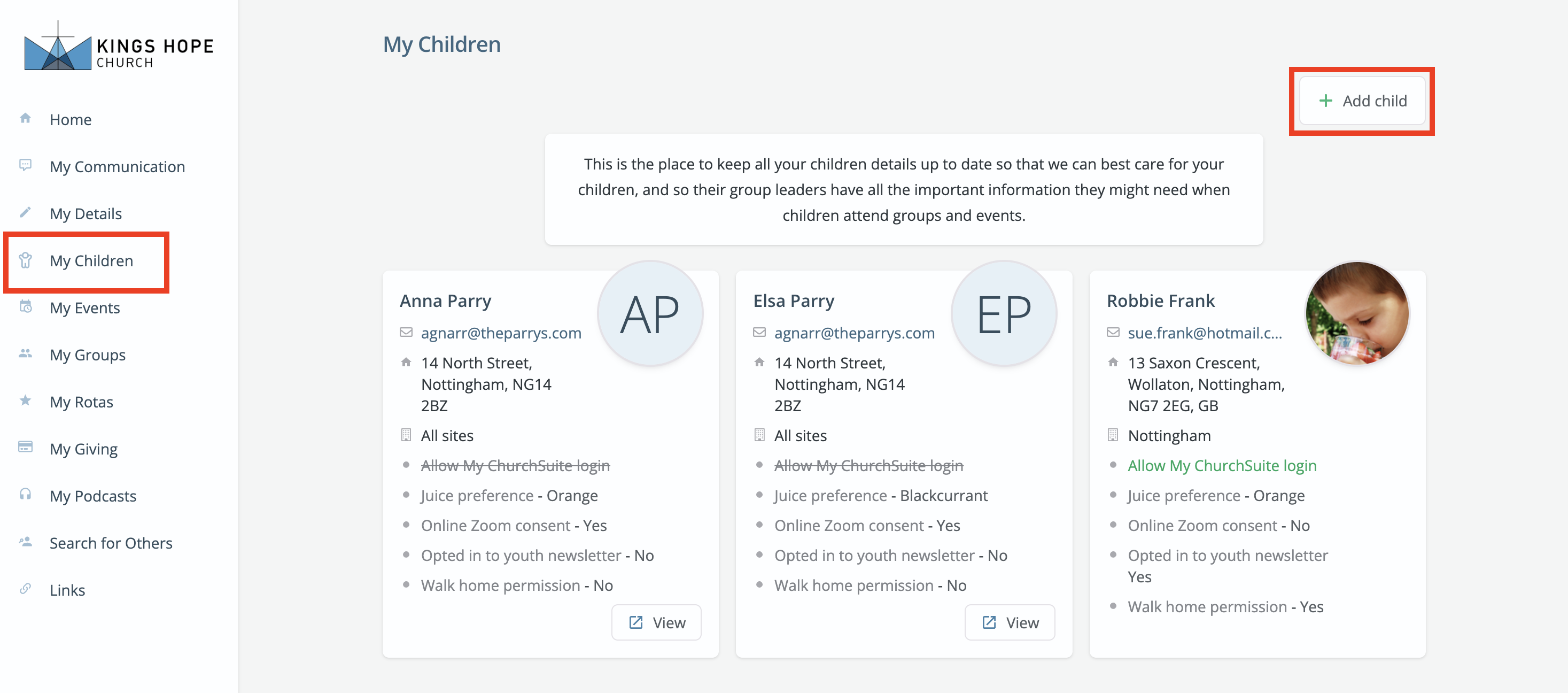Click Elsa's Juice preference - Blackcurrant

[881, 495]
